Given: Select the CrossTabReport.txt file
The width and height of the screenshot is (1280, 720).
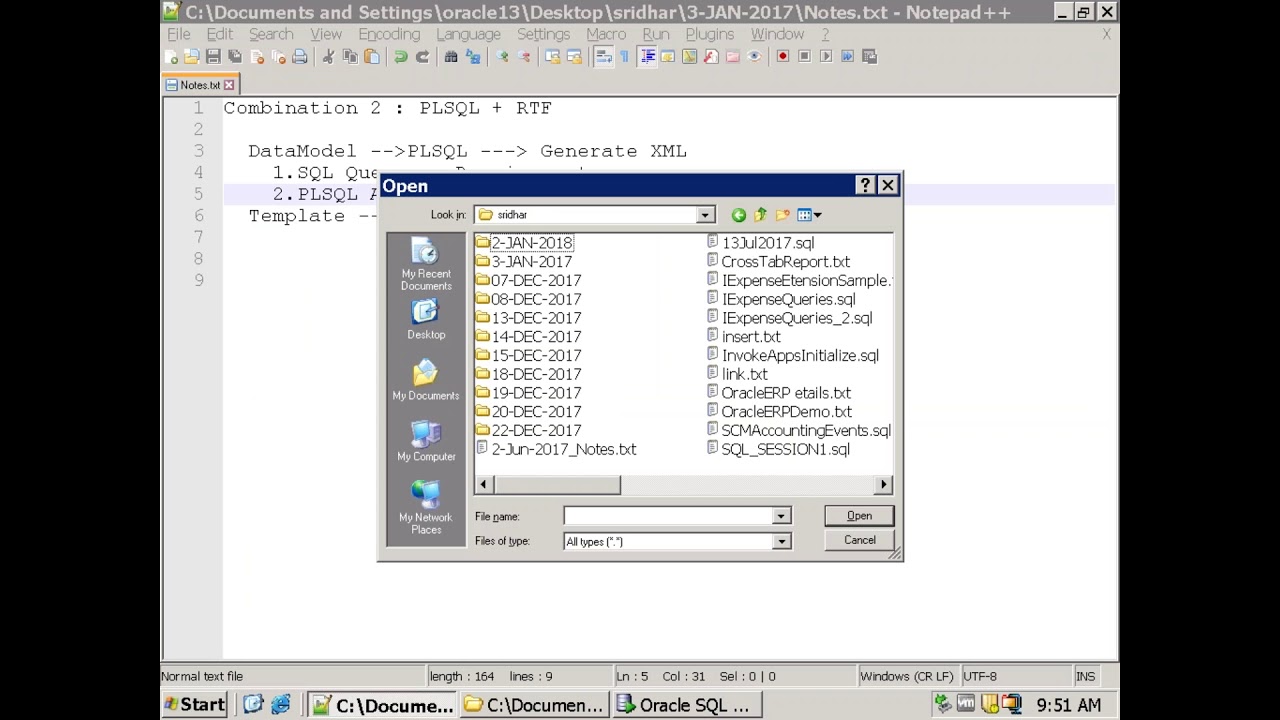Looking at the screenshot, I should tap(778, 262).
